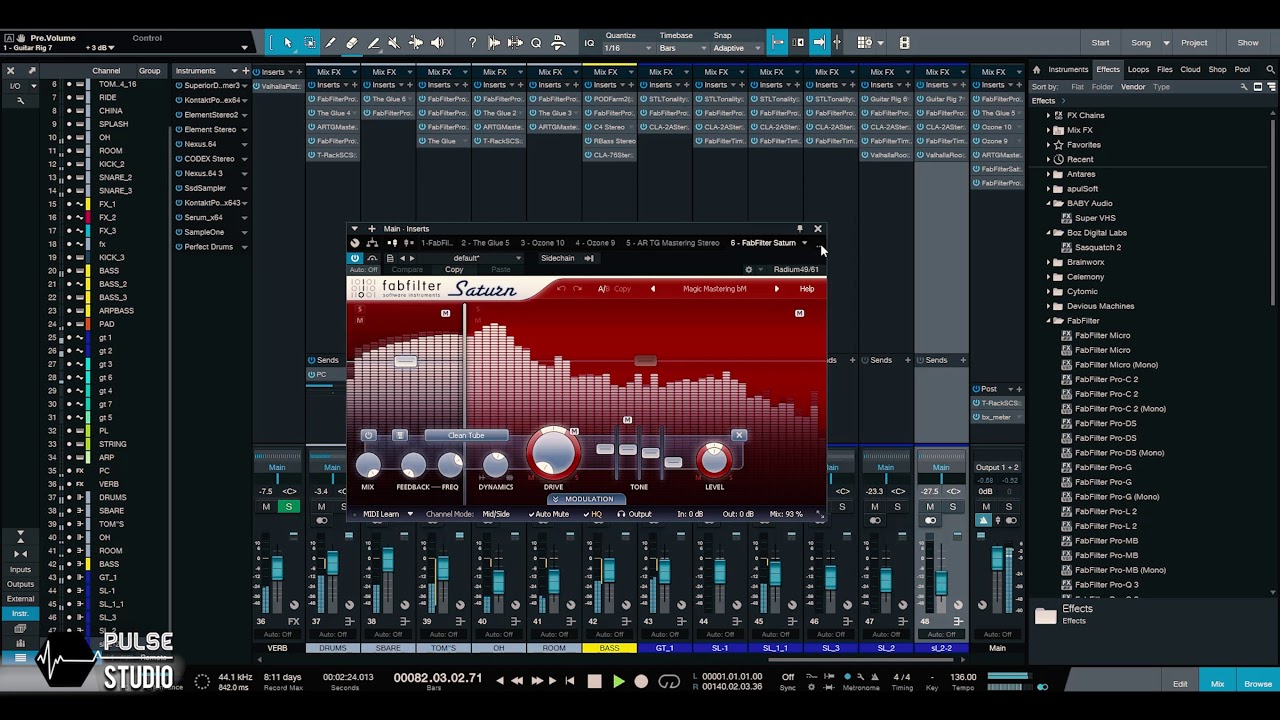Click the Record button in the transport
Image resolution: width=1280 pixels, height=720 pixels.
(641, 681)
